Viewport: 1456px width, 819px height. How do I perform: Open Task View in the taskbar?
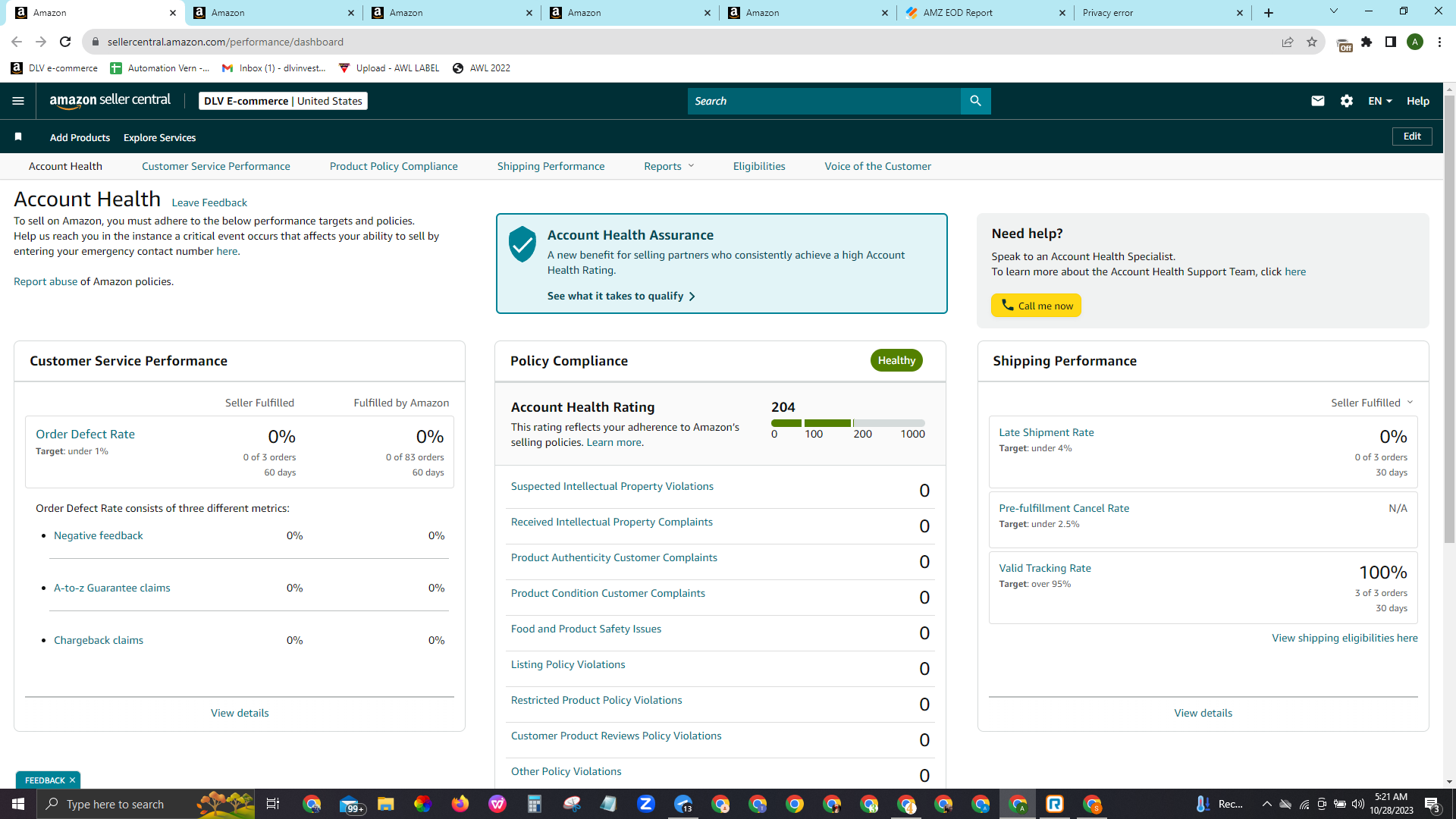[x=273, y=804]
